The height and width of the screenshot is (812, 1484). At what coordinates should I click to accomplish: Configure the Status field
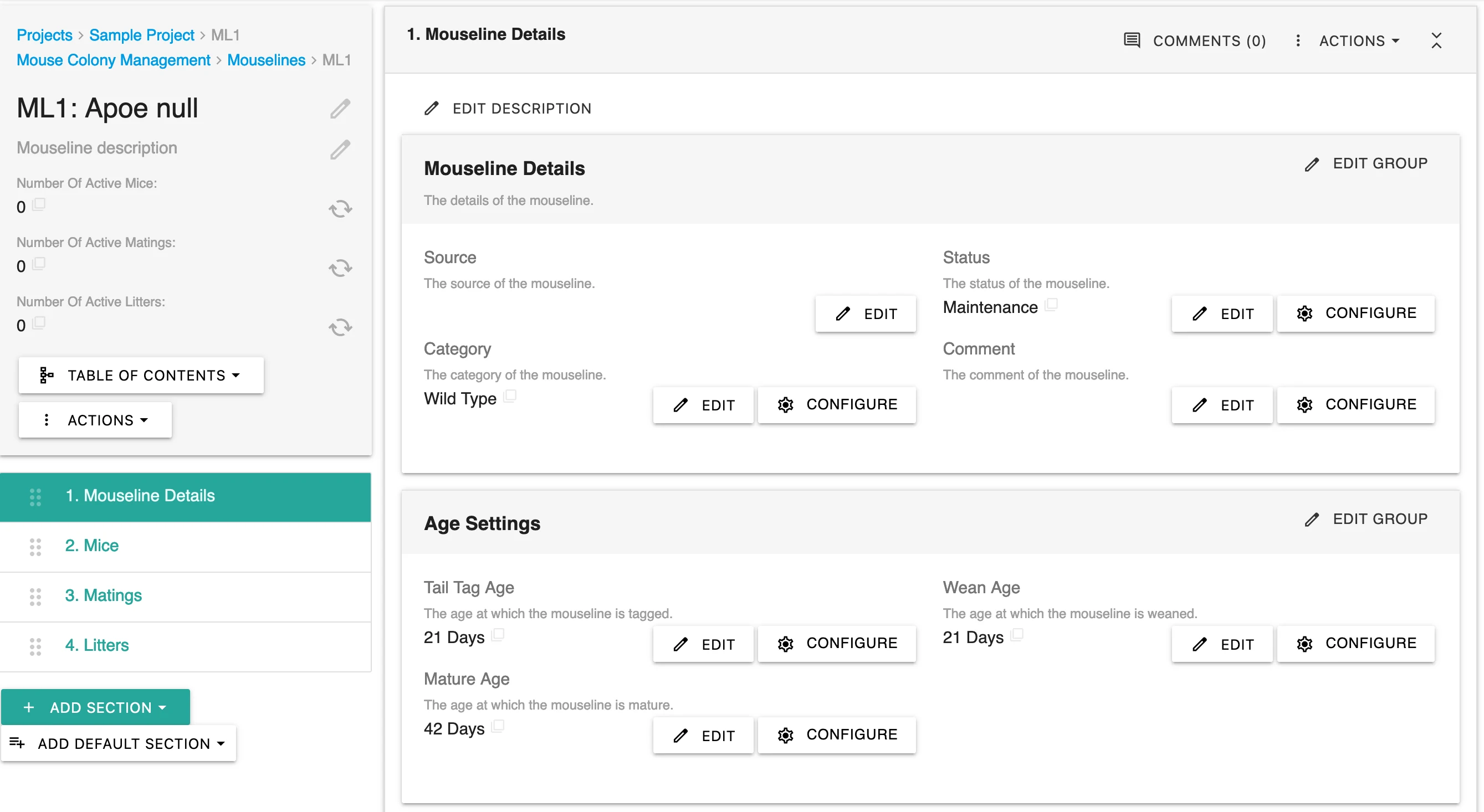[x=1355, y=314]
